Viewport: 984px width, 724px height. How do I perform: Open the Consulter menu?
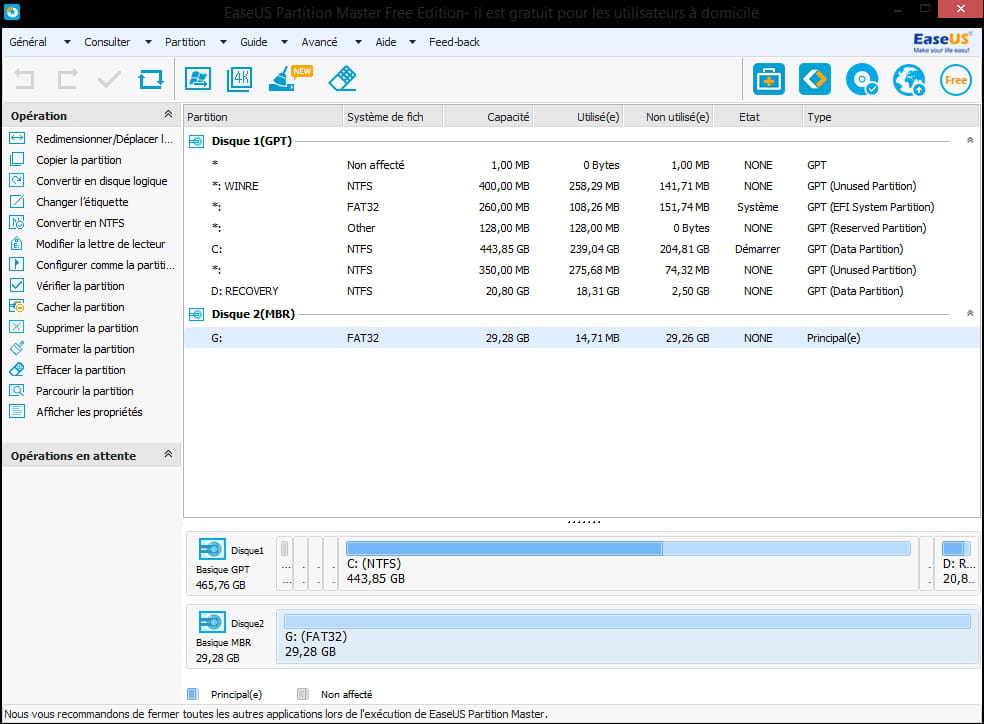tap(107, 42)
